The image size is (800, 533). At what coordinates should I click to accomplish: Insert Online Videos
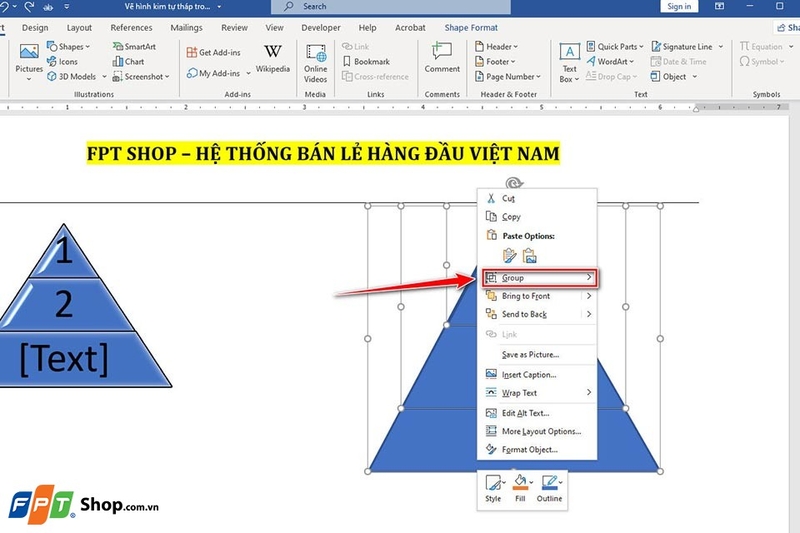click(315, 63)
